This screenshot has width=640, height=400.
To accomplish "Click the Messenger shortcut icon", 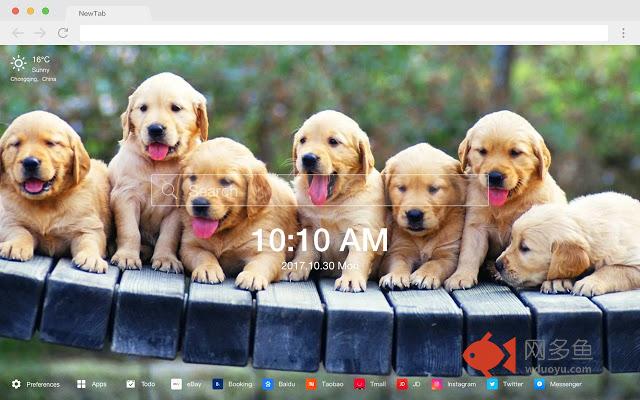I will [x=539, y=384].
